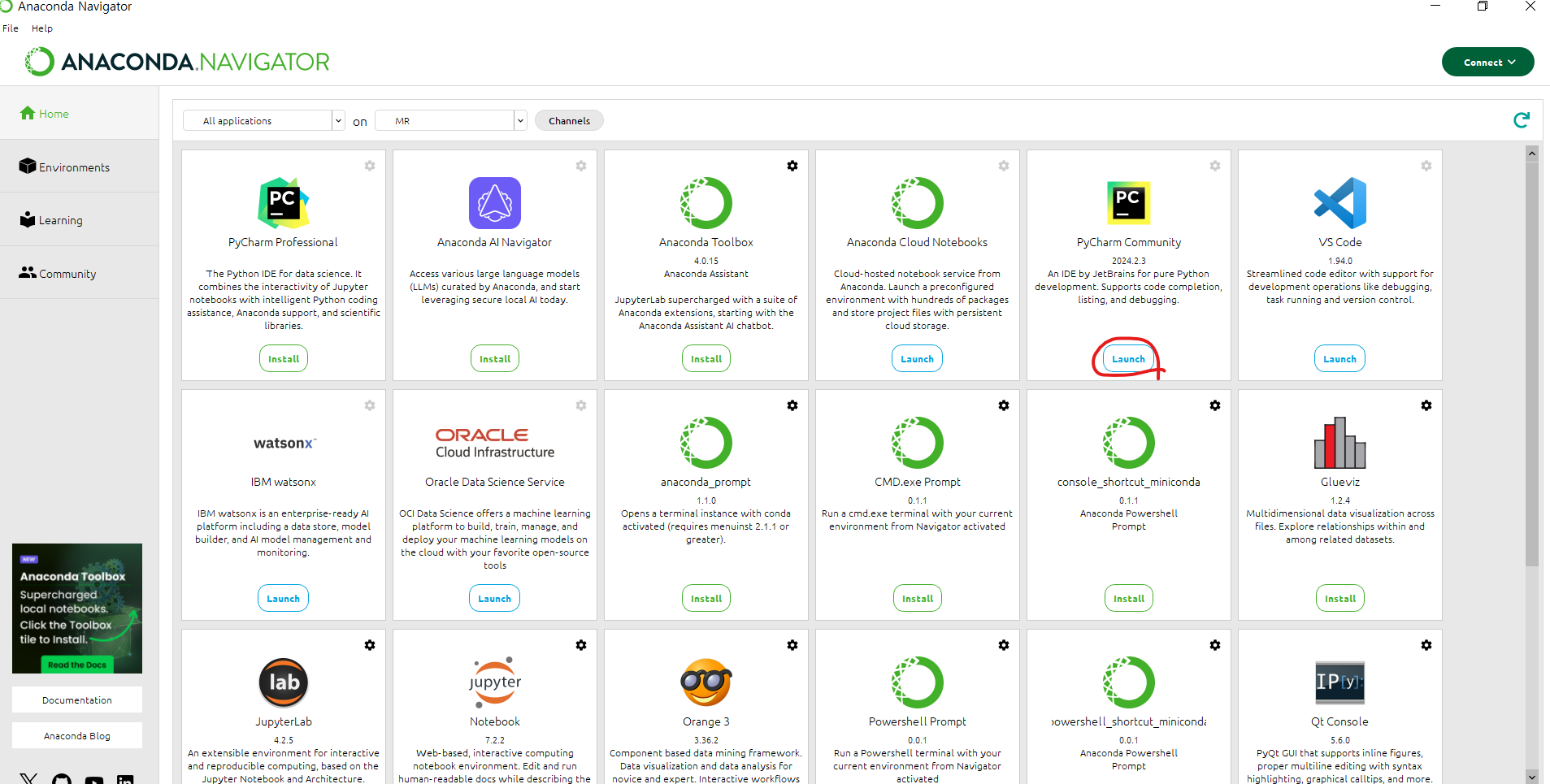Screen dimensions: 1550x784
Task: Open gear options on Orange 3 tile
Action: pos(792,645)
